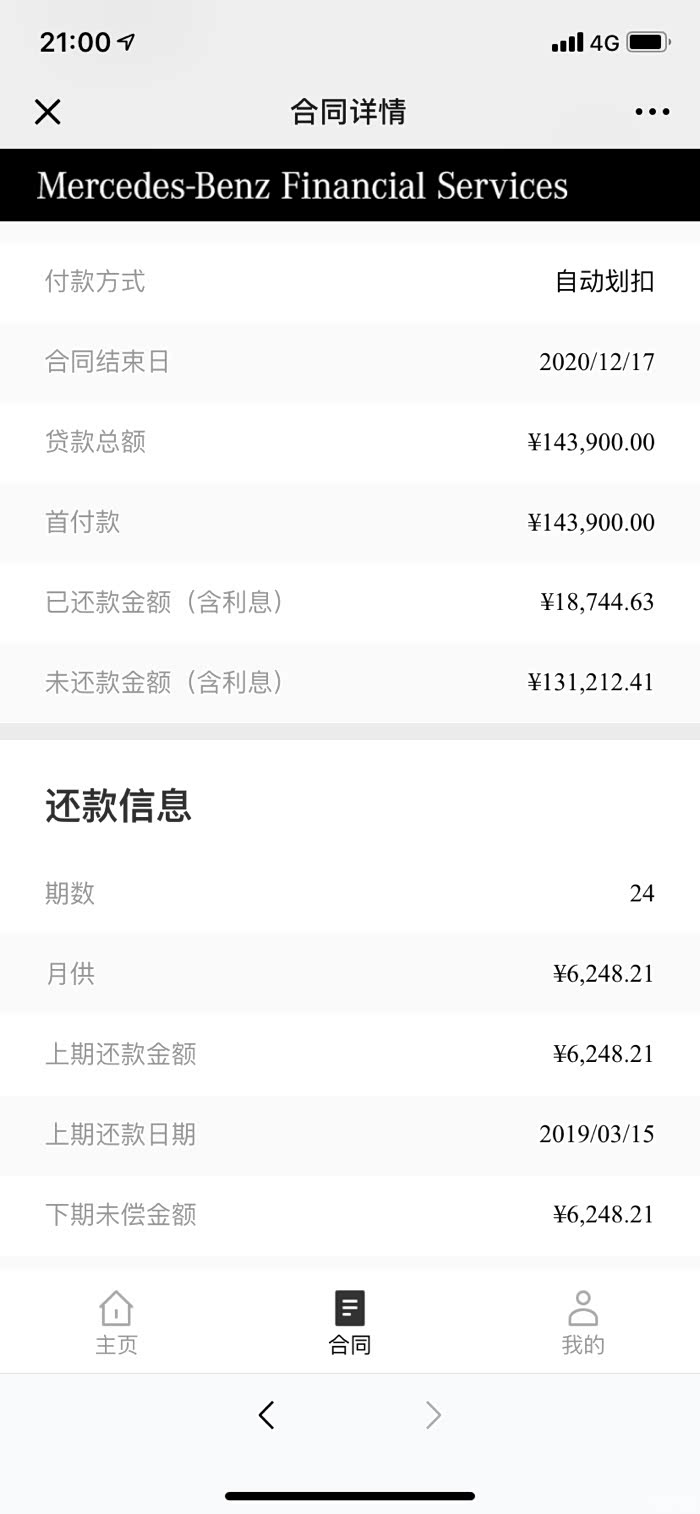The image size is (700, 1514).
Task: Tap the contract document icon
Action: click(350, 1308)
